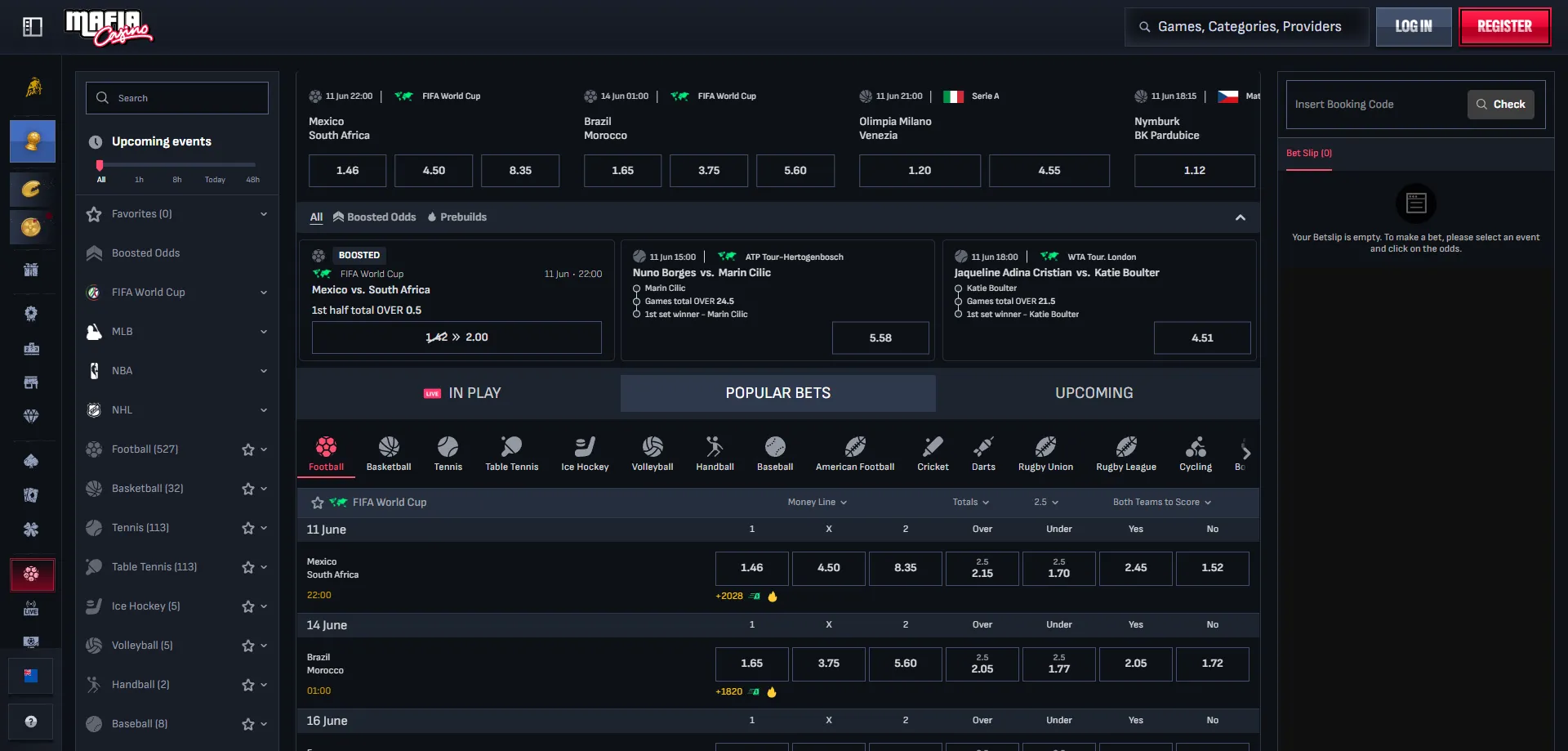Toggle favorite star for Tennis (113)
1568x751 pixels.
[248, 528]
